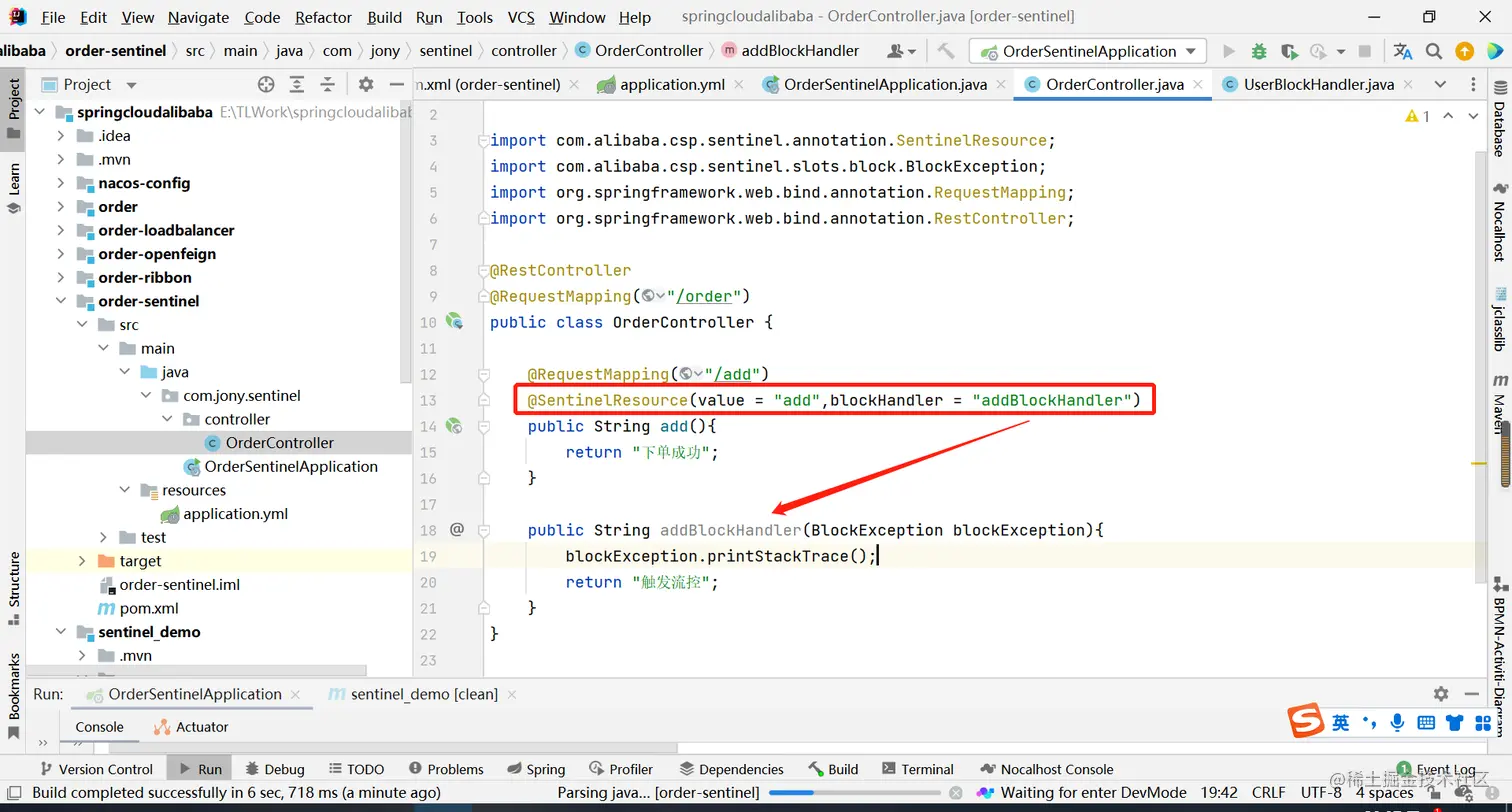Toggle the Bookmarks tool window on the left stripe

(x=14, y=697)
